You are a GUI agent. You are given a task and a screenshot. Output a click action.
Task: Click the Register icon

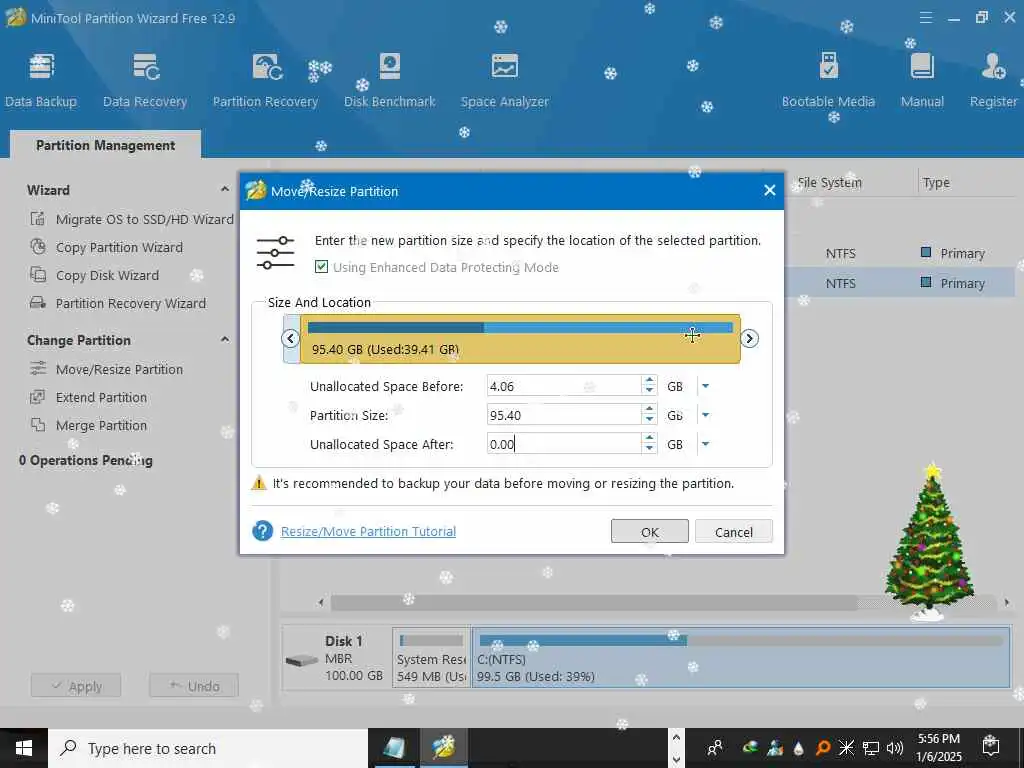click(993, 81)
